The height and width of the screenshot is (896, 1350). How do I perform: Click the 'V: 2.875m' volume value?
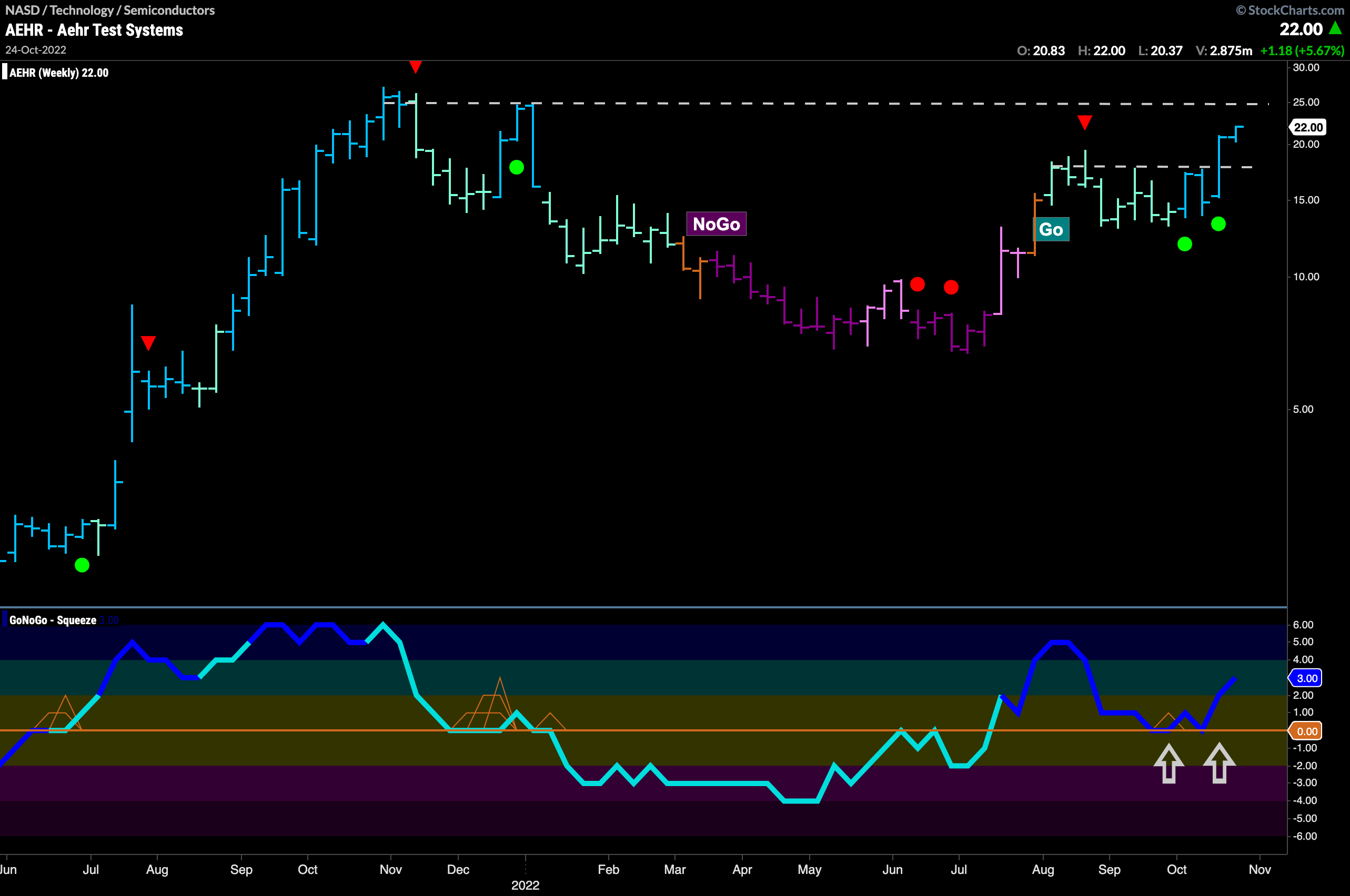(x=1224, y=50)
